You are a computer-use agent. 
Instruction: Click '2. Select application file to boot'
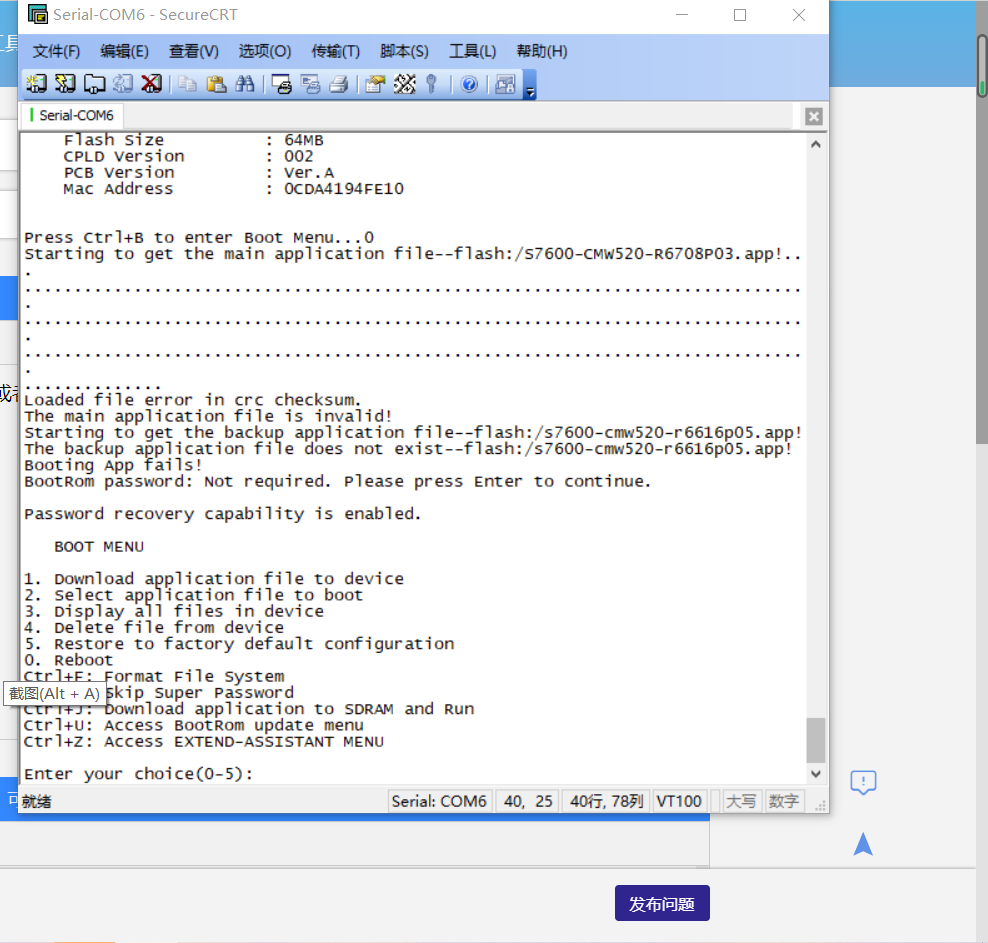(193, 595)
